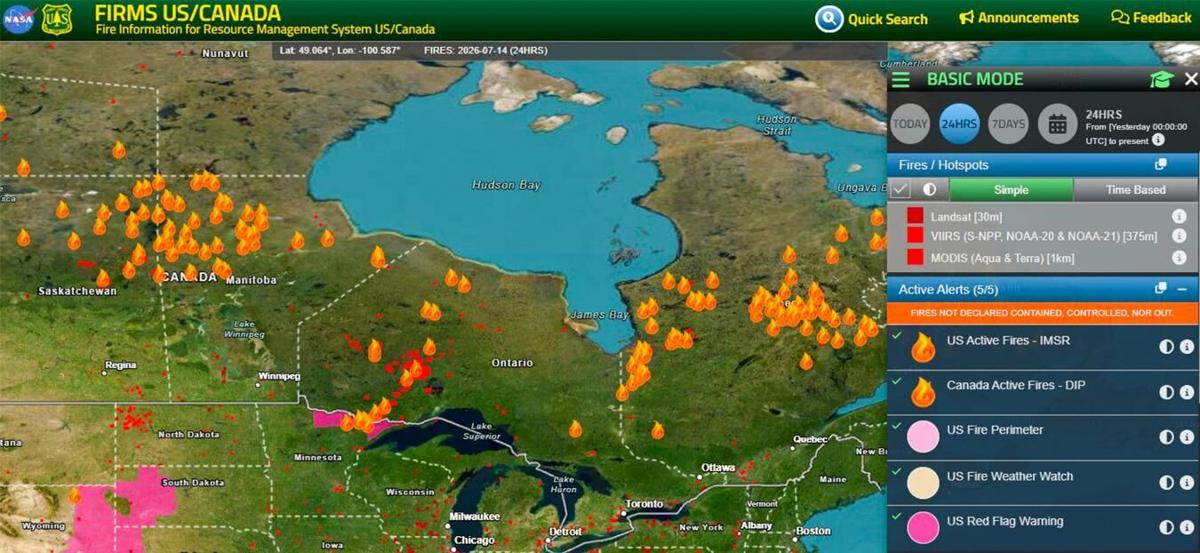Screen dimensions: 1200x553
Task: Open Quick Search magnifier icon
Action: point(829,19)
